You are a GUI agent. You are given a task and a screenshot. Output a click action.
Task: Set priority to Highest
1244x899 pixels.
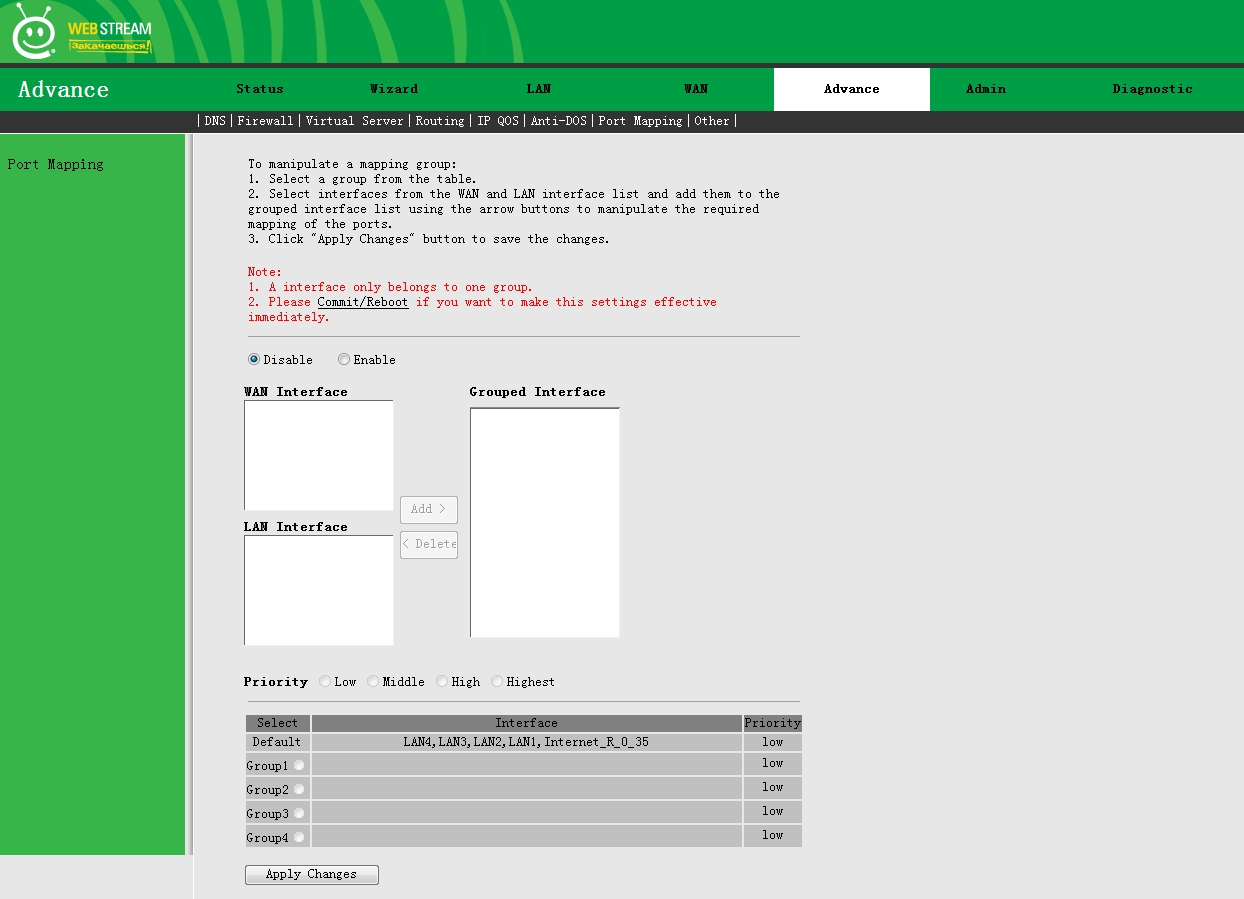(497, 682)
